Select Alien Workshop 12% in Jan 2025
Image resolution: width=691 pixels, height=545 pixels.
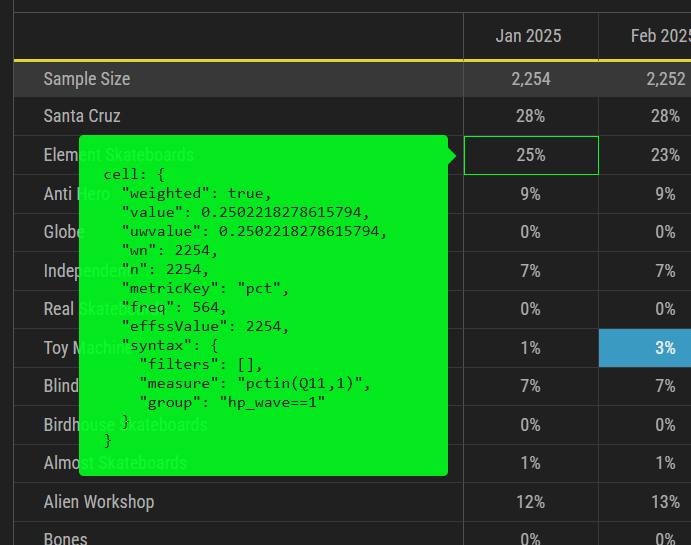(x=531, y=502)
